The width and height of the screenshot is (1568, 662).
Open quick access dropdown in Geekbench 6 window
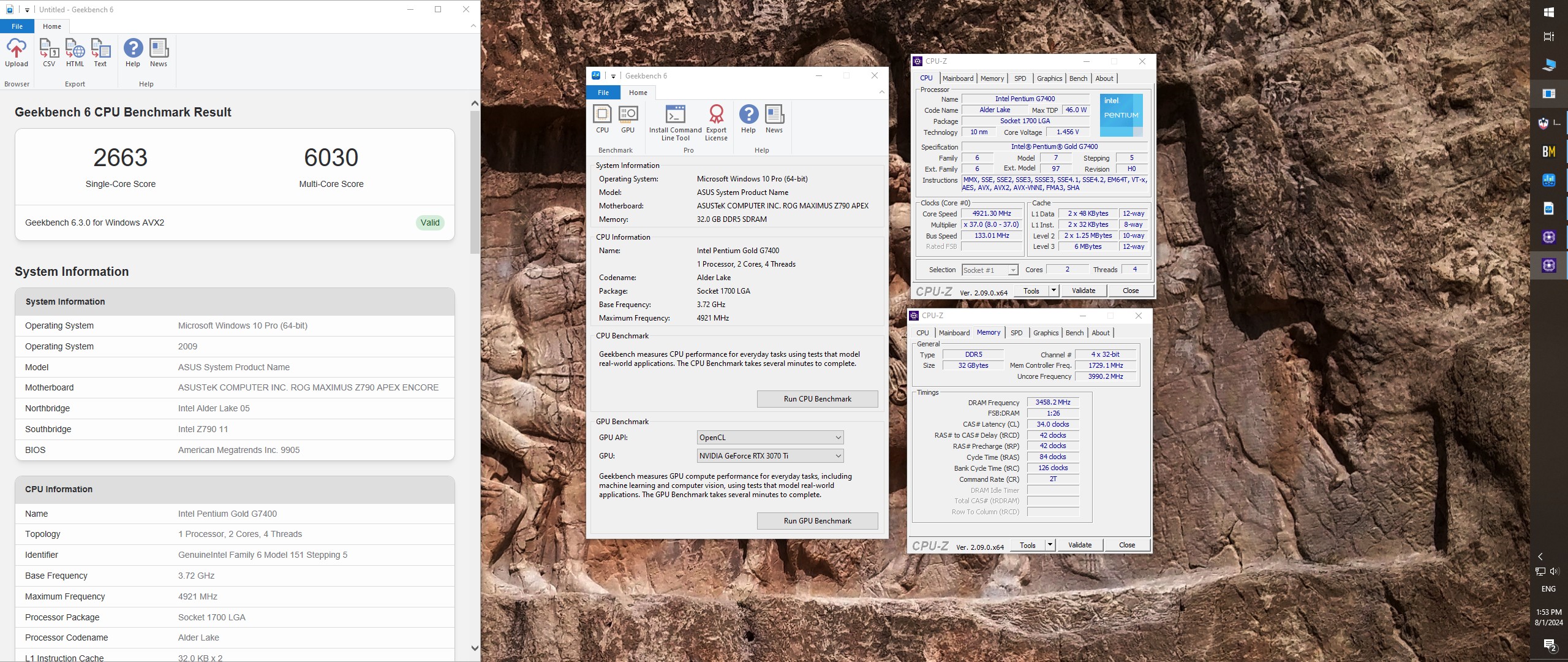tap(613, 76)
